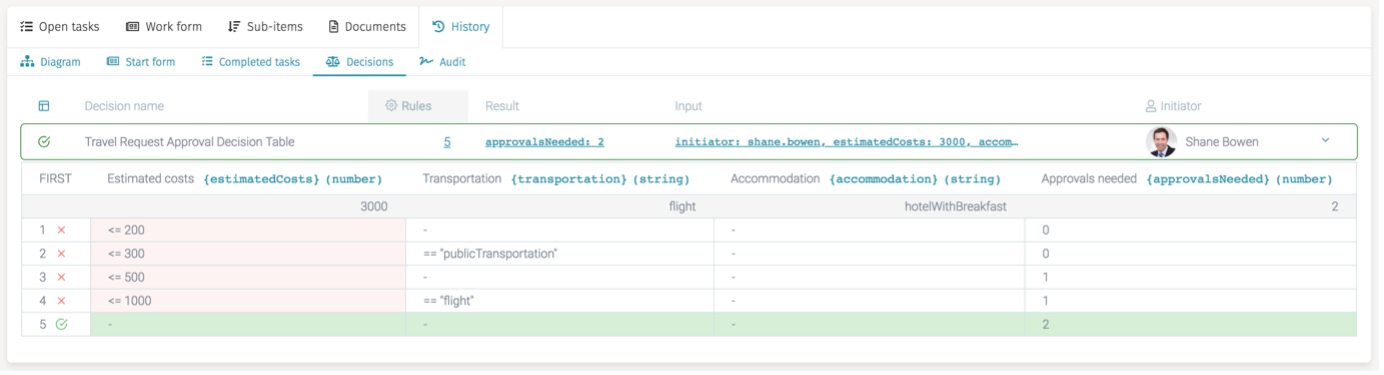Click the FIRST hit policy label
The width and height of the screenshot is (1384, 375).
click(x=55, y=179)
